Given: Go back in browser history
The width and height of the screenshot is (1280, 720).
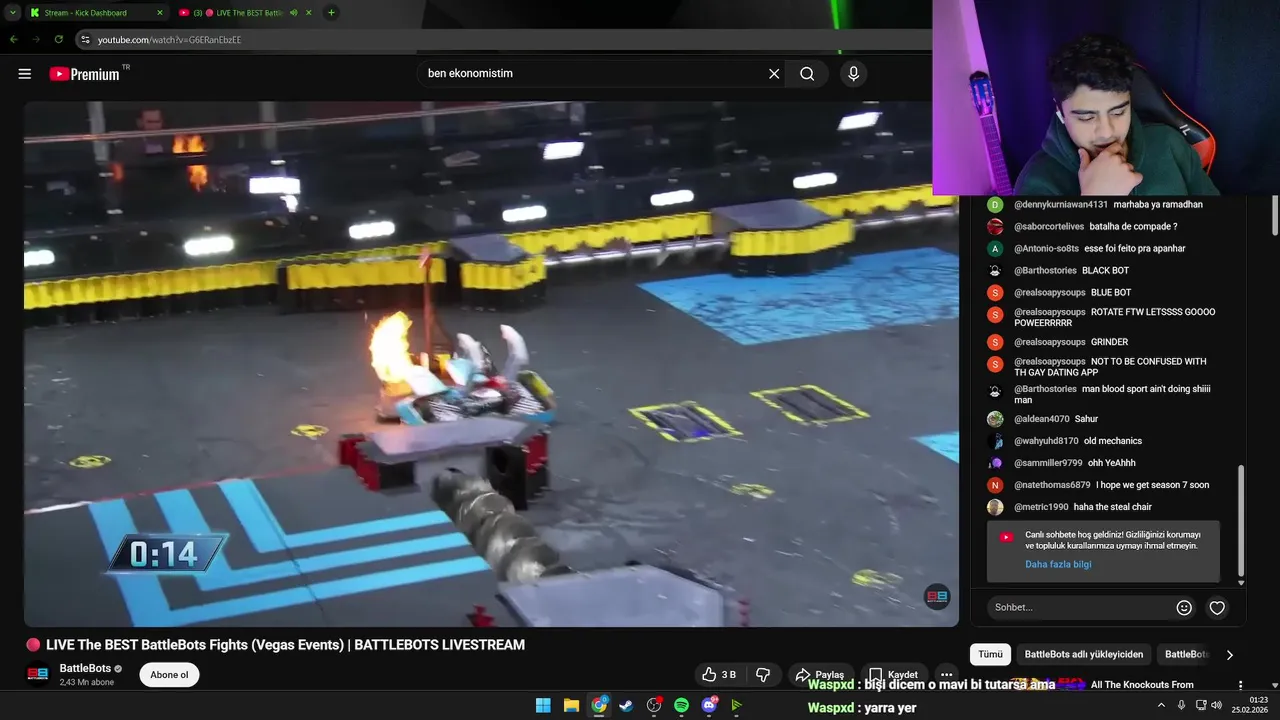Looking at the screenshot, I should tap(13, 39).
